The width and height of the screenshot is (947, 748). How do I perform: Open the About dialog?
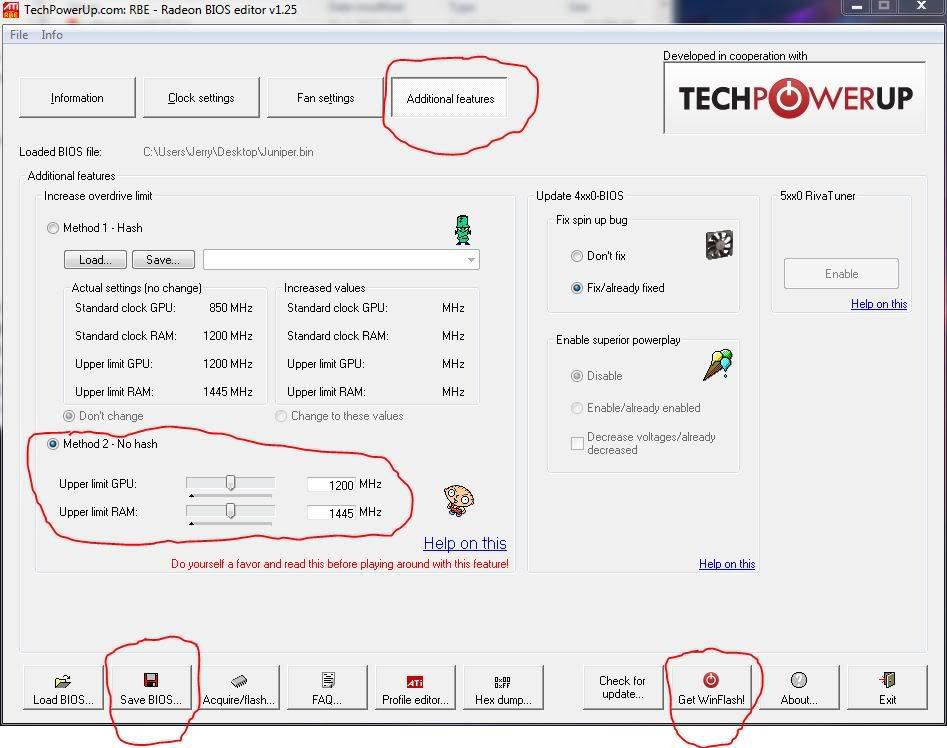(799, 688)
